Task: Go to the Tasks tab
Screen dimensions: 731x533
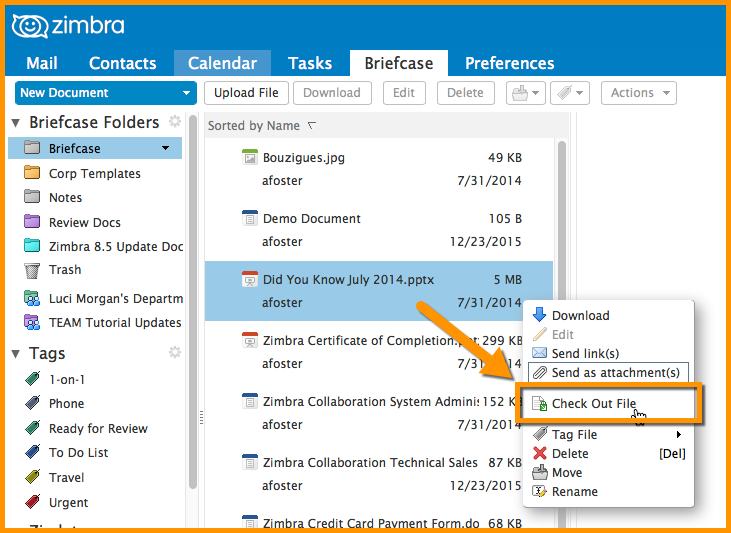Action: (x=310, y=63)
